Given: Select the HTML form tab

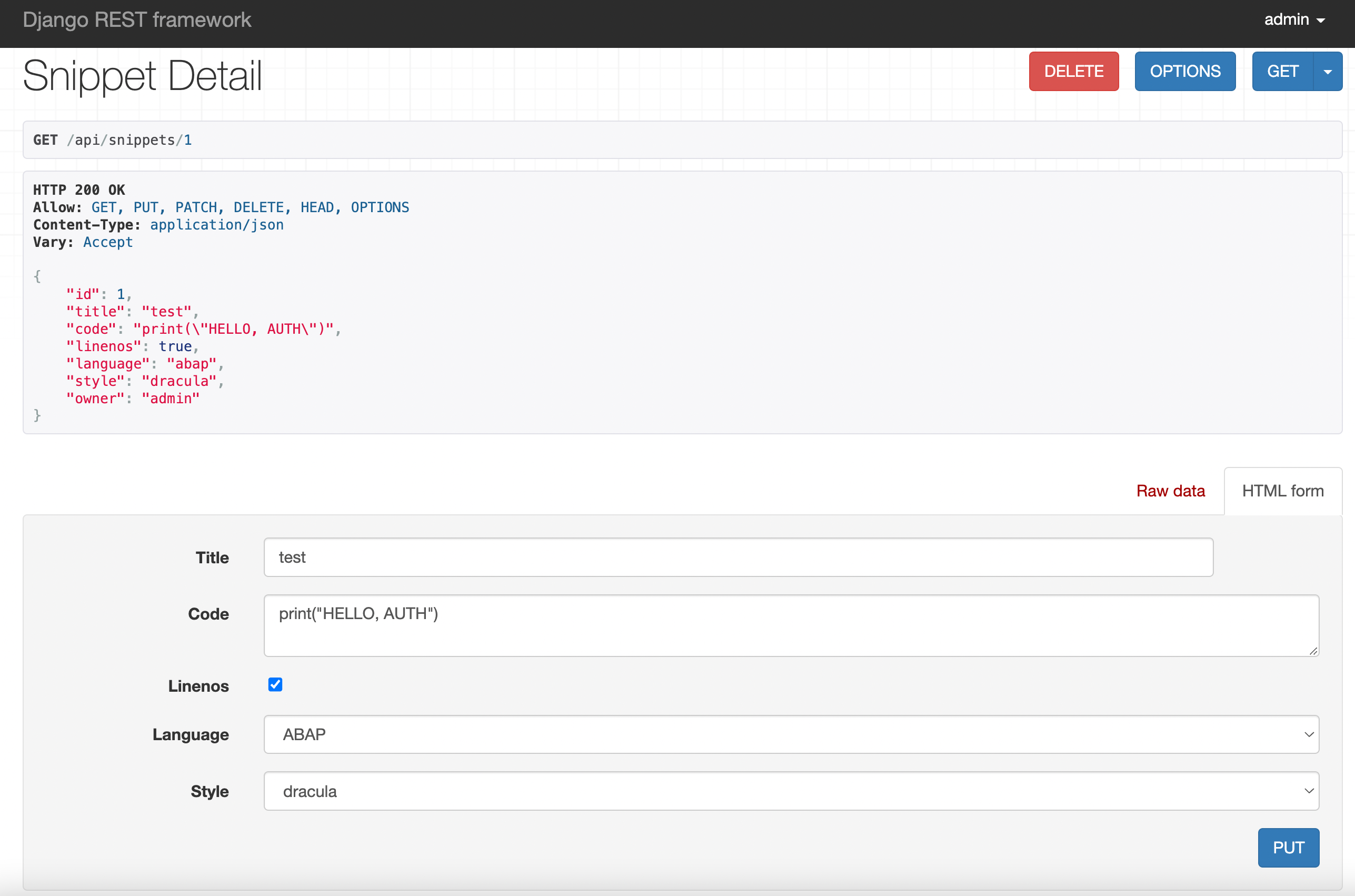Looking at the screenshot, I should [1282, 491].
